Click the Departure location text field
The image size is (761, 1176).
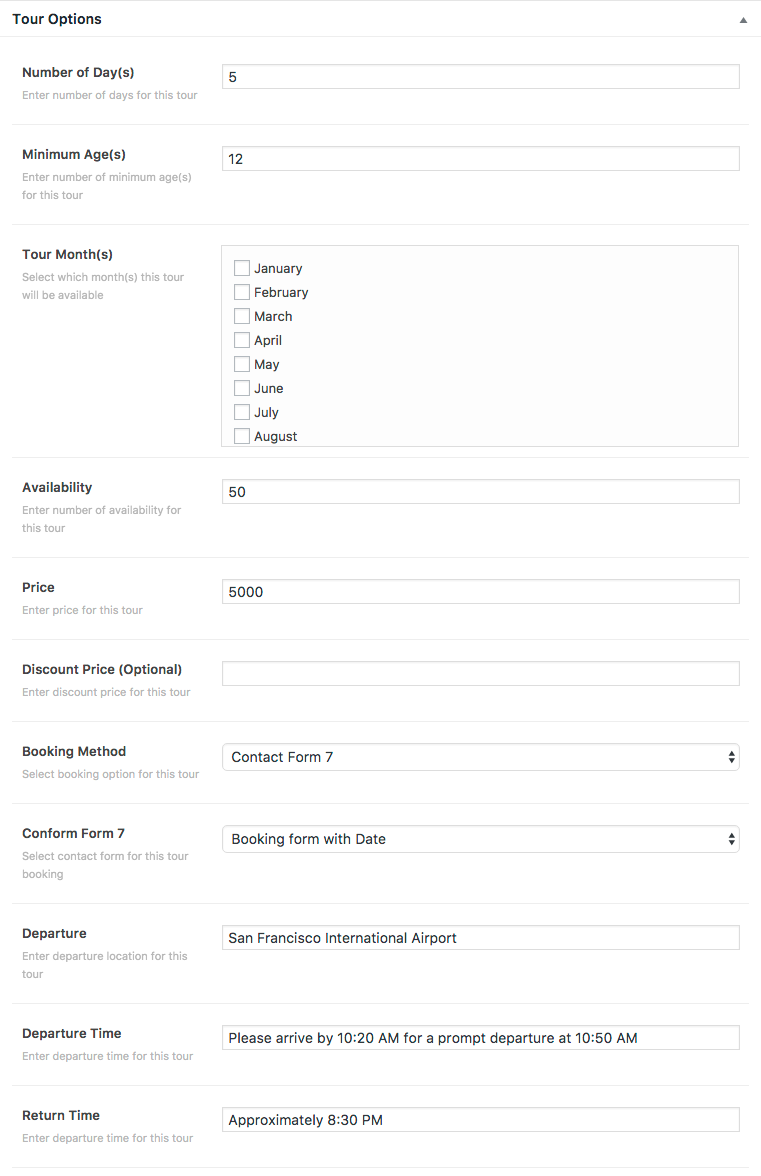(x=481, y=938)
